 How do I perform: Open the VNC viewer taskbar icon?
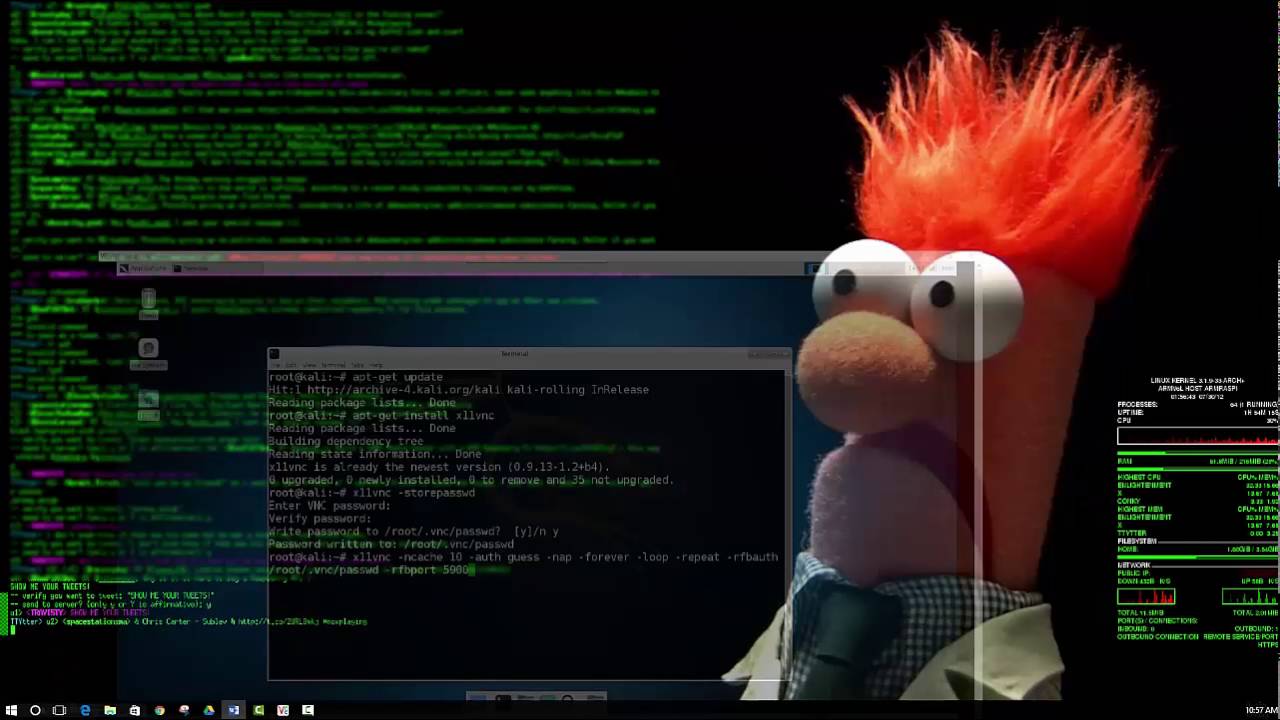[x=283, y=710]
